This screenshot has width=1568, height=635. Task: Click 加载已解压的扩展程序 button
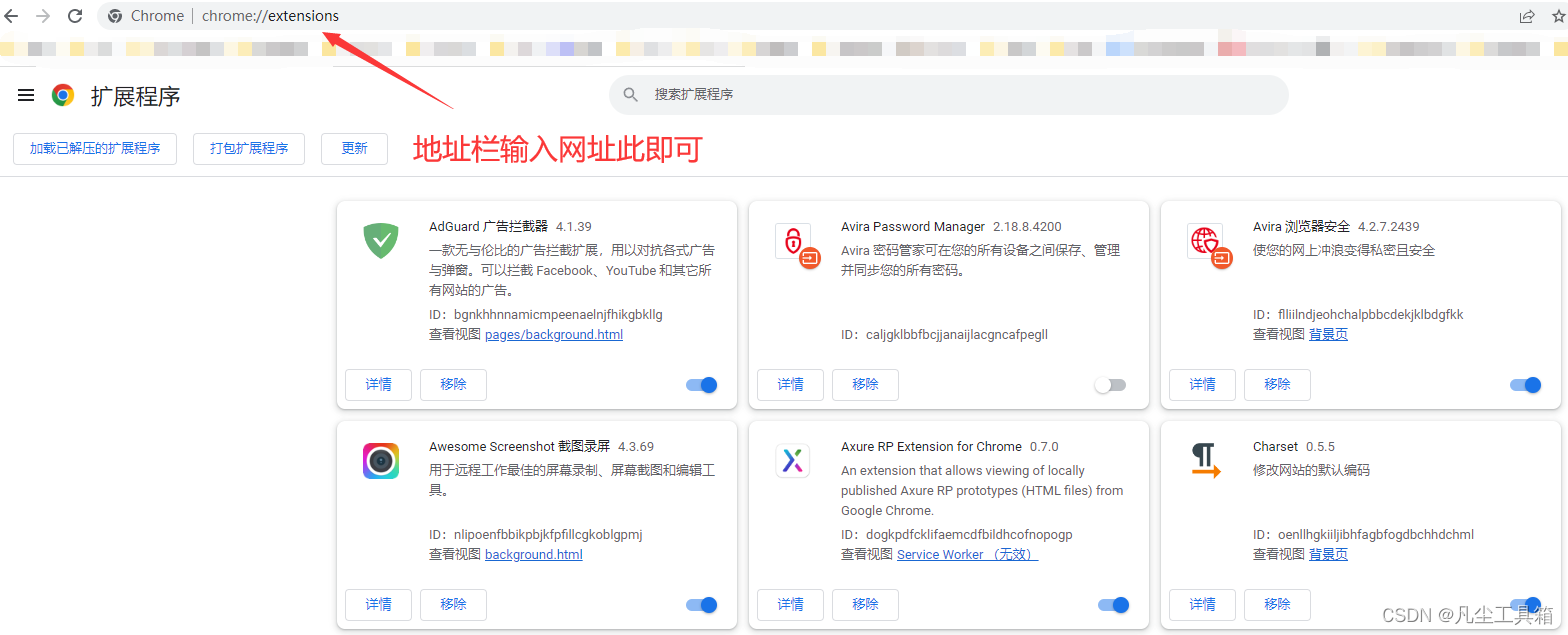coord(95,148)
